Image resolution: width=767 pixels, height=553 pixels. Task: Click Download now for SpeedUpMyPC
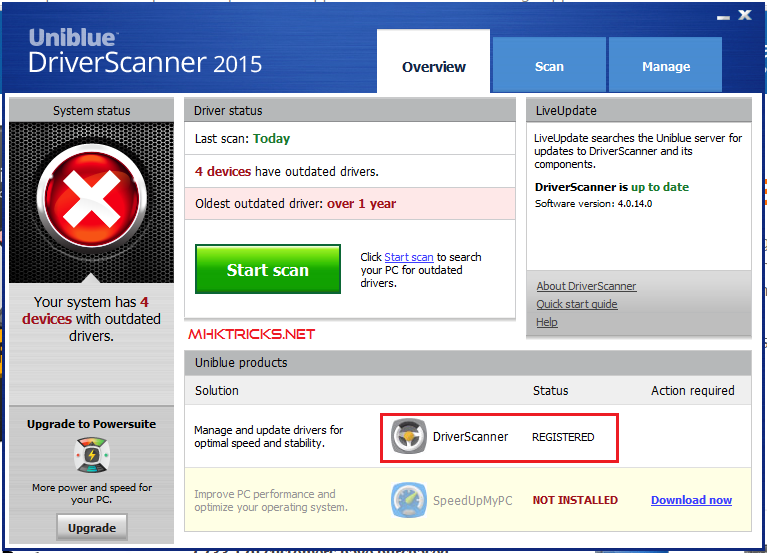(691, 500)
